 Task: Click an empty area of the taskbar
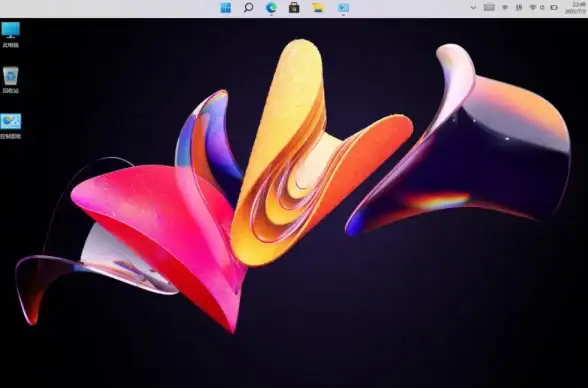[112, 7]
